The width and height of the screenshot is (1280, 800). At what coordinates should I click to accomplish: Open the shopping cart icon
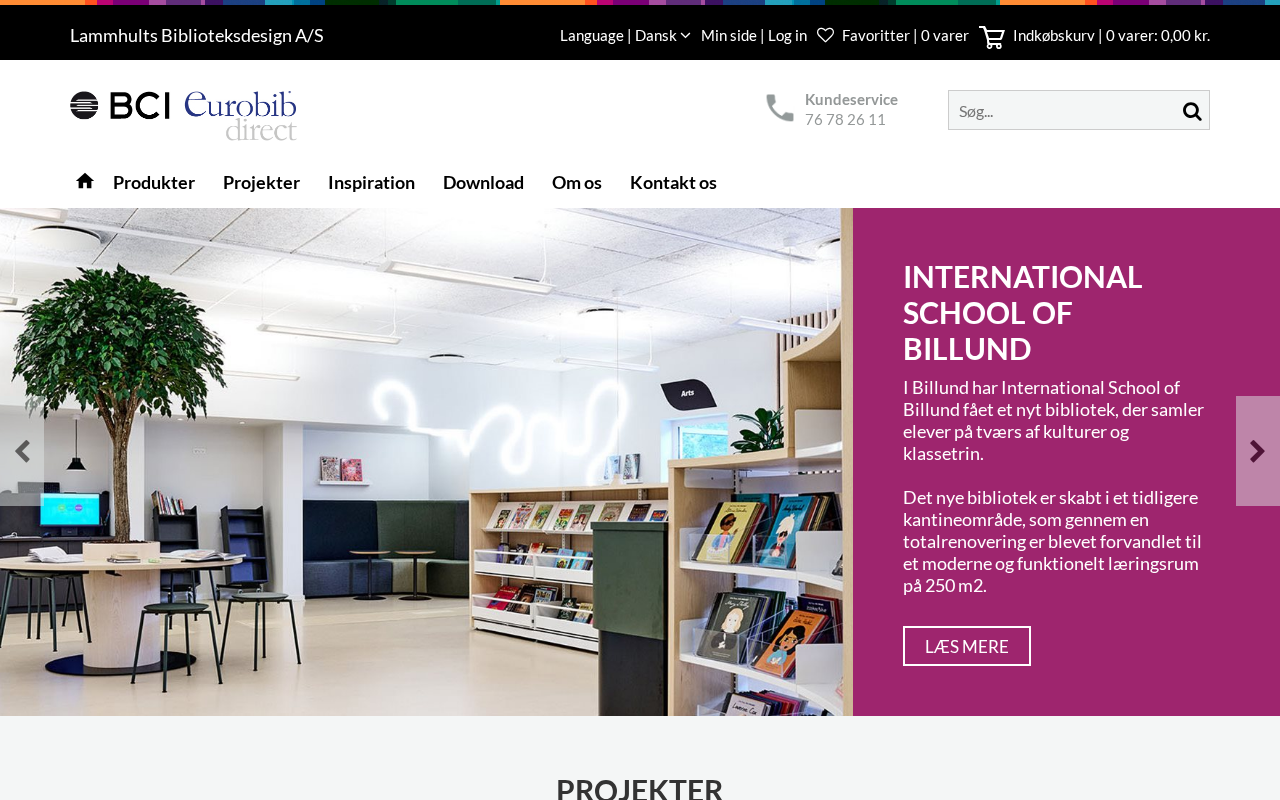(x=992, y=37)
